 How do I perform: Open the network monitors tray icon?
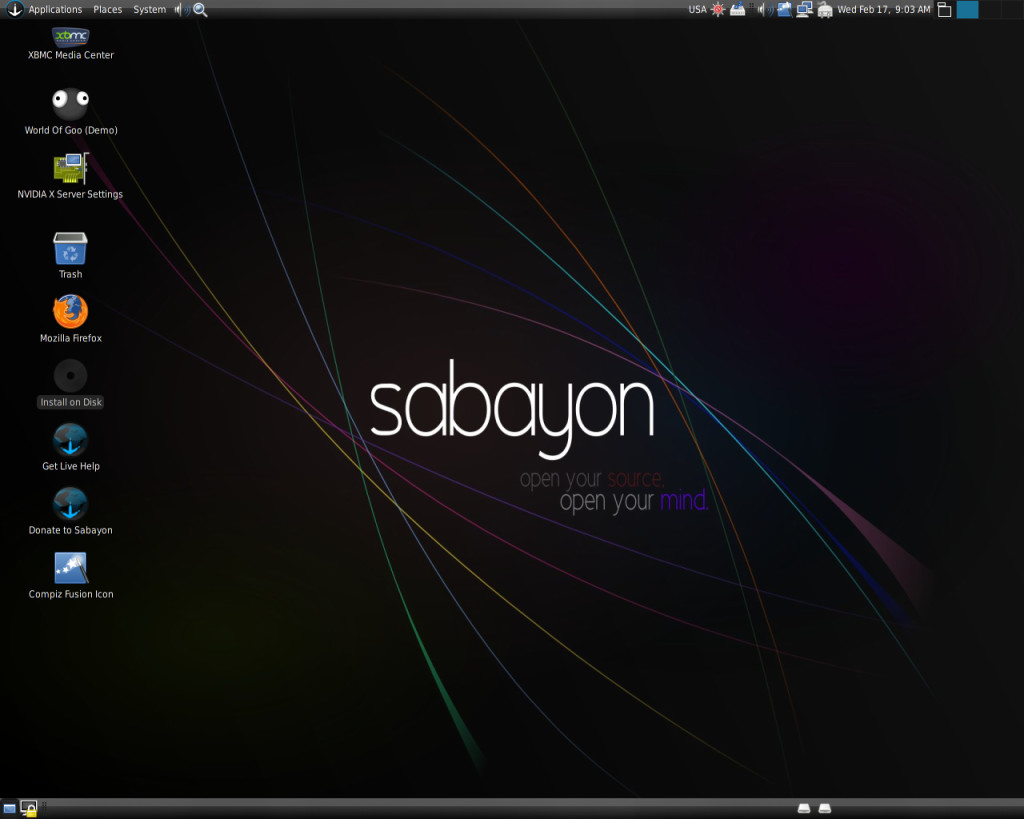click(804, 10)
